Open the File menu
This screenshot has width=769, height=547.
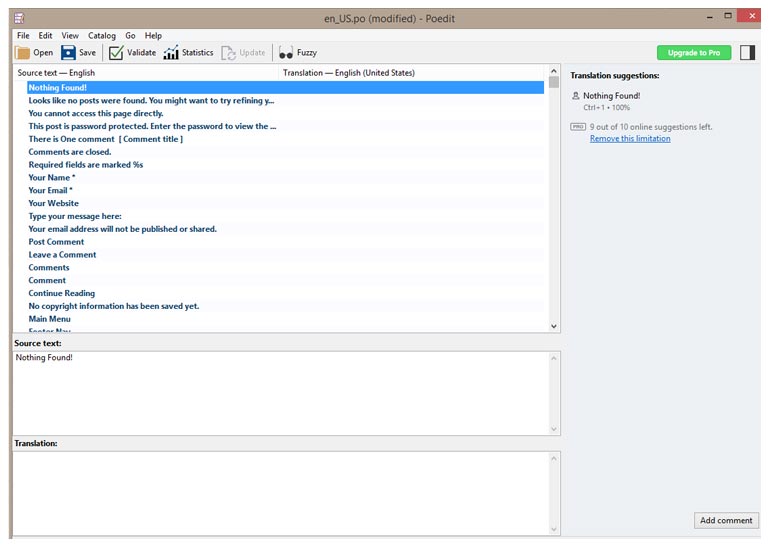tap(23, 36)
